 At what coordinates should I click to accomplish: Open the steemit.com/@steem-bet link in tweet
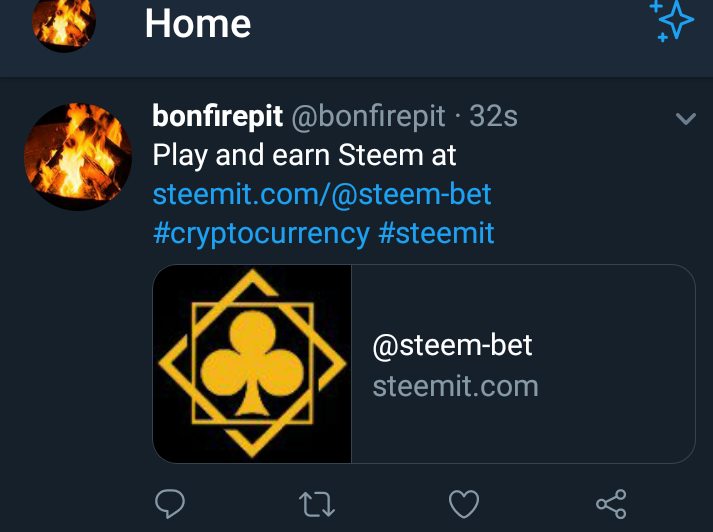click(x=322, y=194)
